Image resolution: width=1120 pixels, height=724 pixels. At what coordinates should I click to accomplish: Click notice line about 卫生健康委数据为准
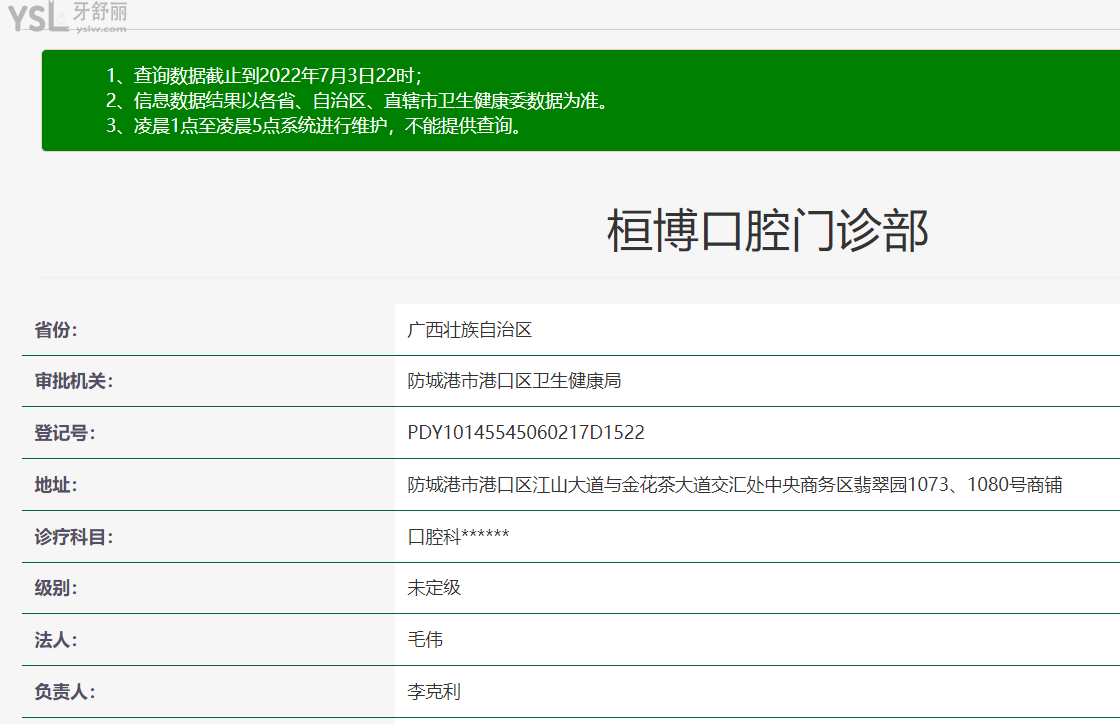(357, 101)
